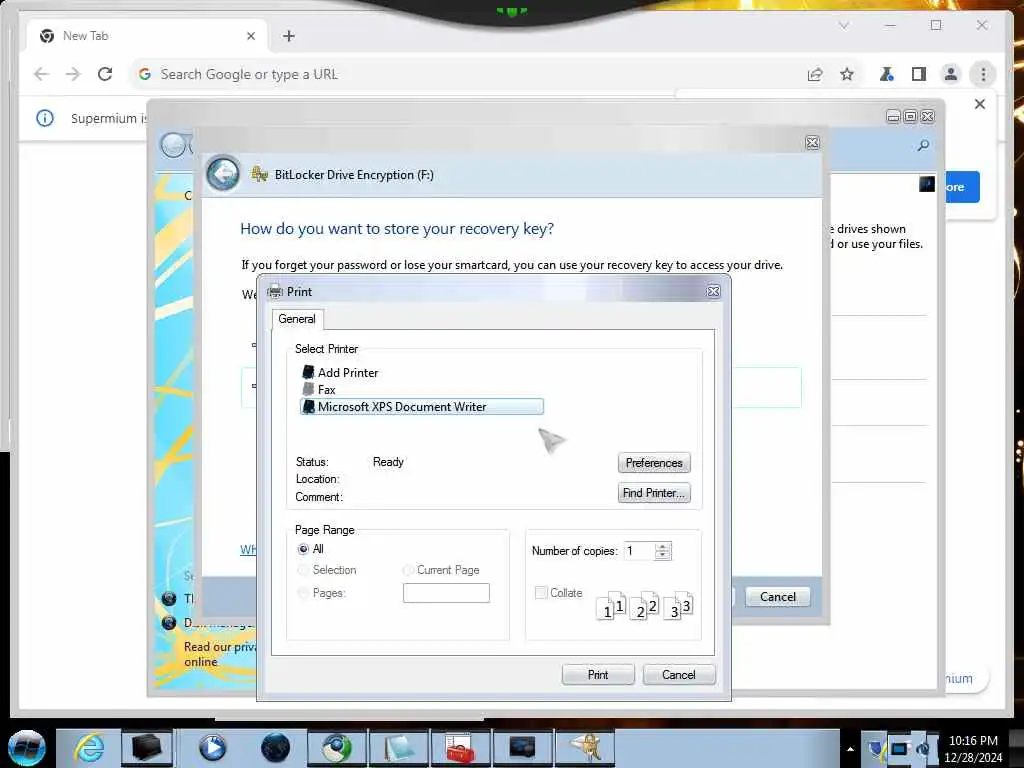
Task: Toggle the browser side panel icon
Action: [919, 74]
